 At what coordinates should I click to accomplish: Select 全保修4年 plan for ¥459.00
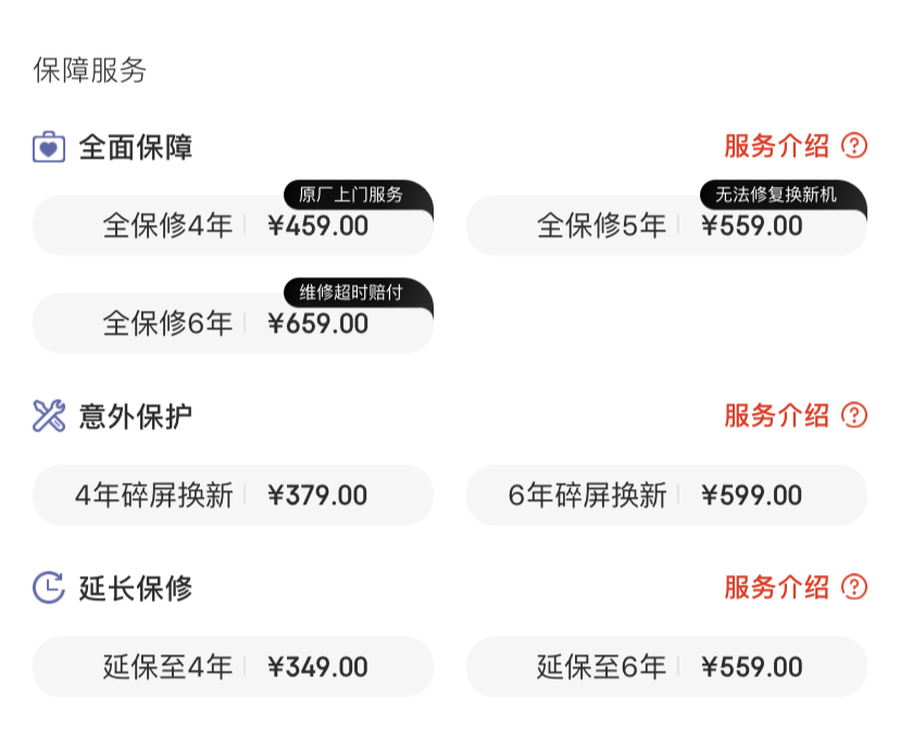click(233, 226)
